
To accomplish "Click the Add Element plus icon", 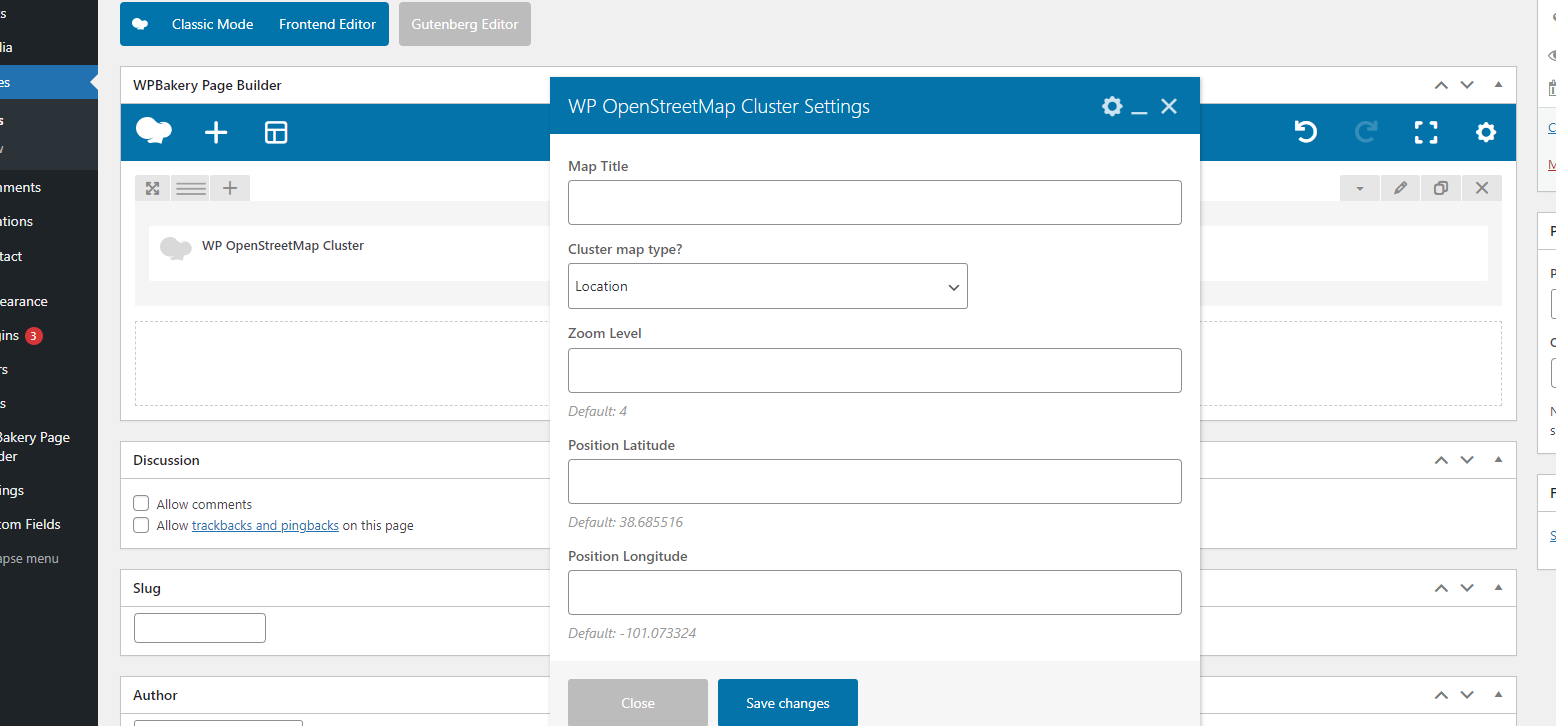I will click(216, 132).
